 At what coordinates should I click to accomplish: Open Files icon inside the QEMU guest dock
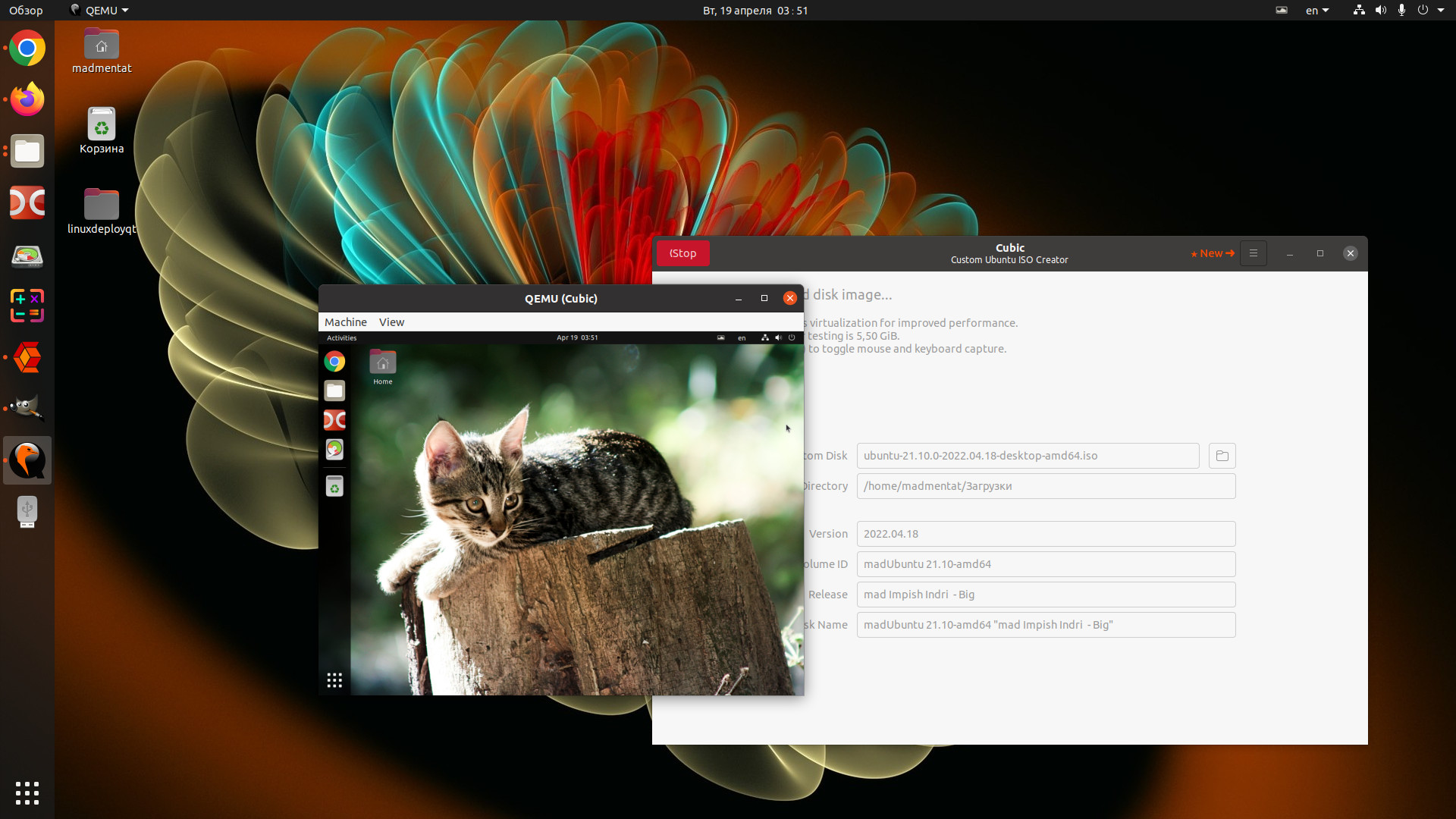[x=334, y=391]
